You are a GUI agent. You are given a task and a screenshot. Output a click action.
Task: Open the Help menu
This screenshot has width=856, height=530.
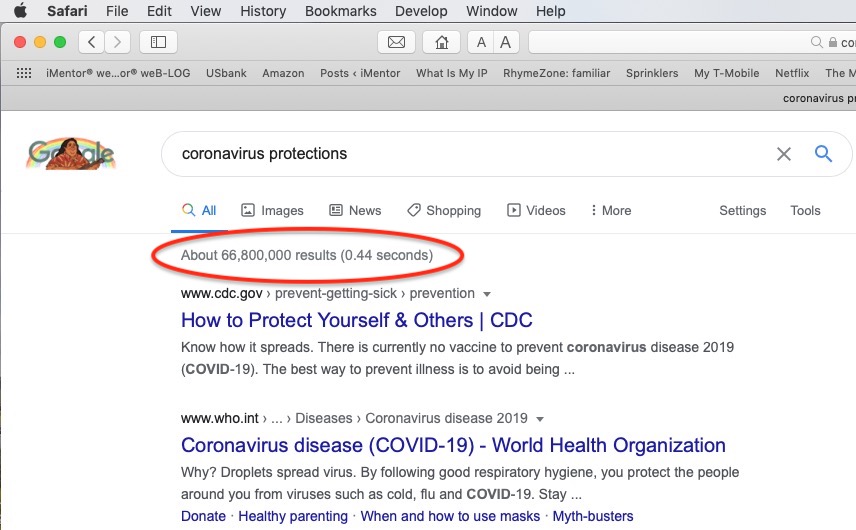(550, 11)
